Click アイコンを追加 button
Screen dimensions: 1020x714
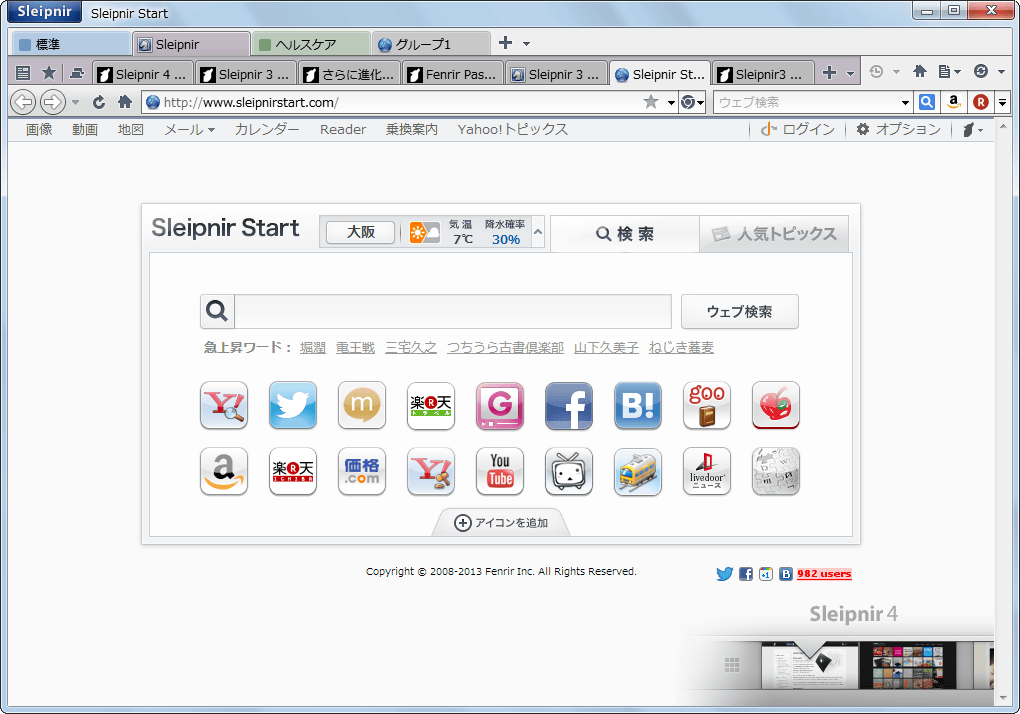501,523
